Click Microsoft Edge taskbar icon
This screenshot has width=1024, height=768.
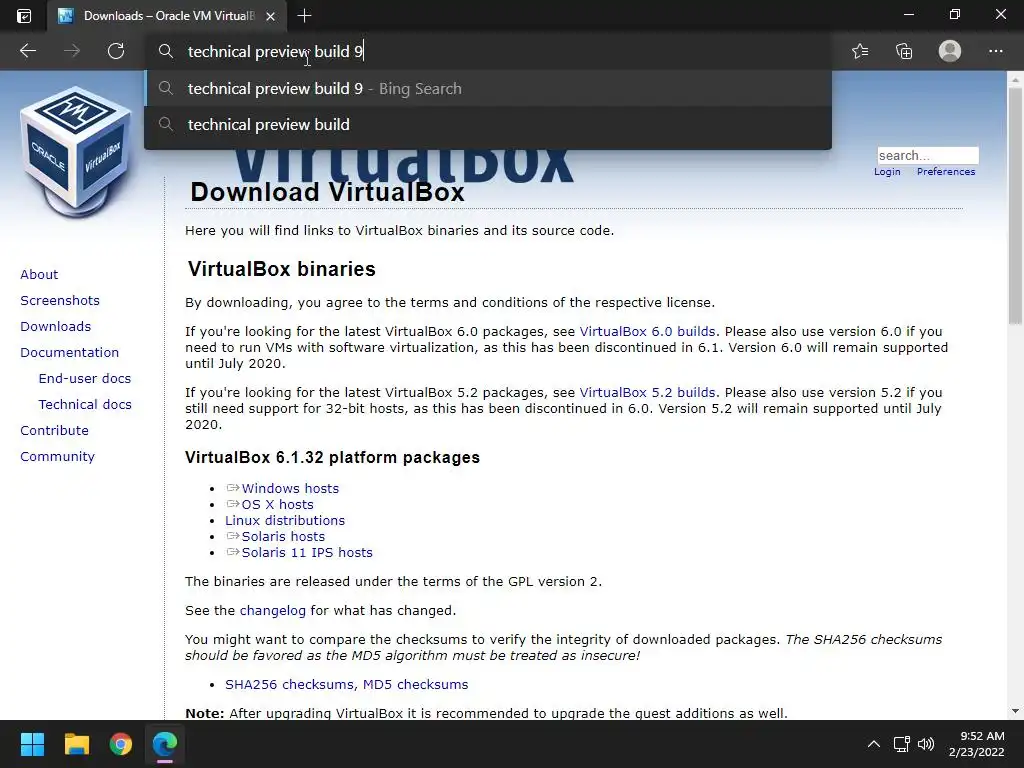(165, 744)
